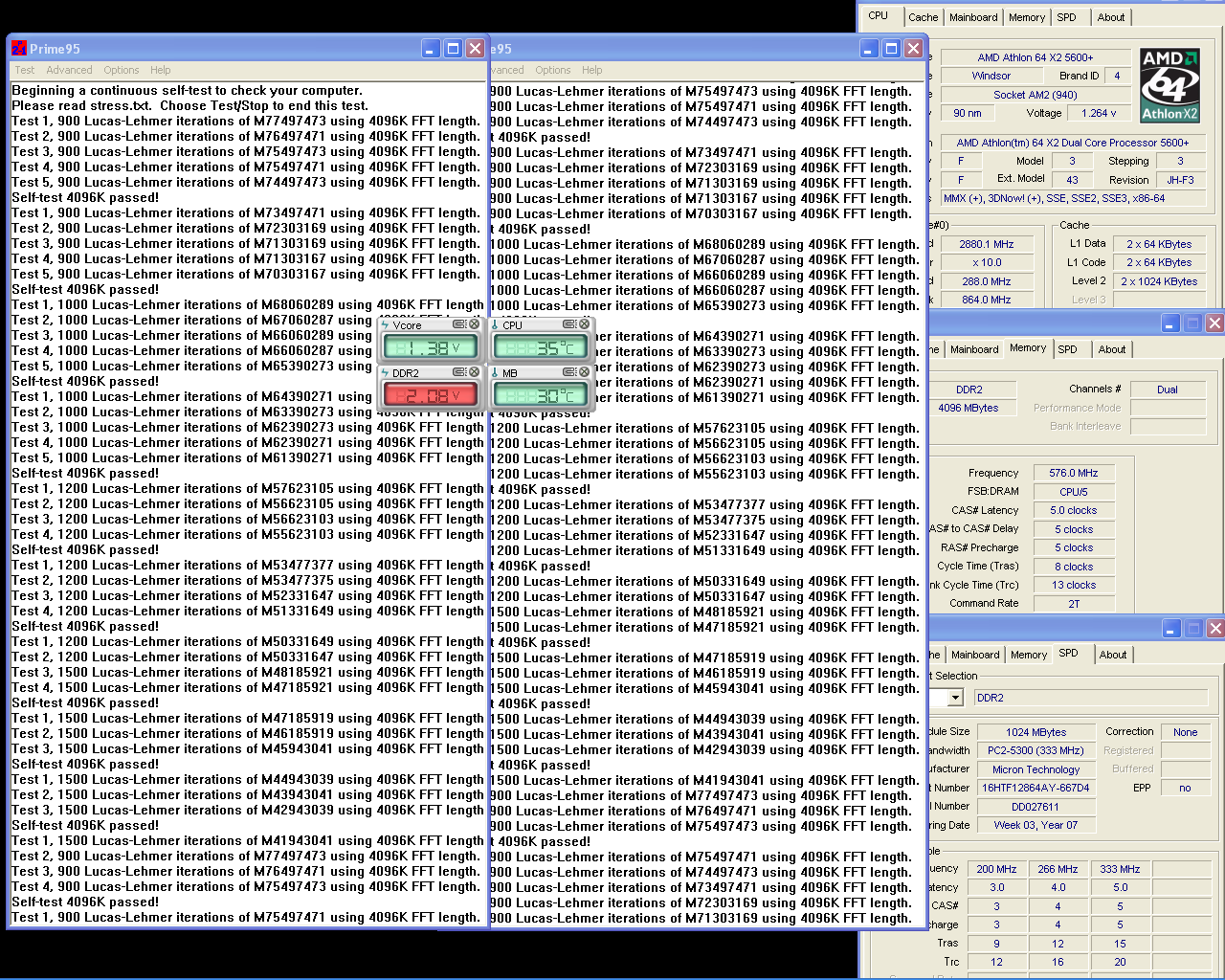Click the thermometer icon on the MB widget
The image size is (1225, 980).
[x=496, y=372]
